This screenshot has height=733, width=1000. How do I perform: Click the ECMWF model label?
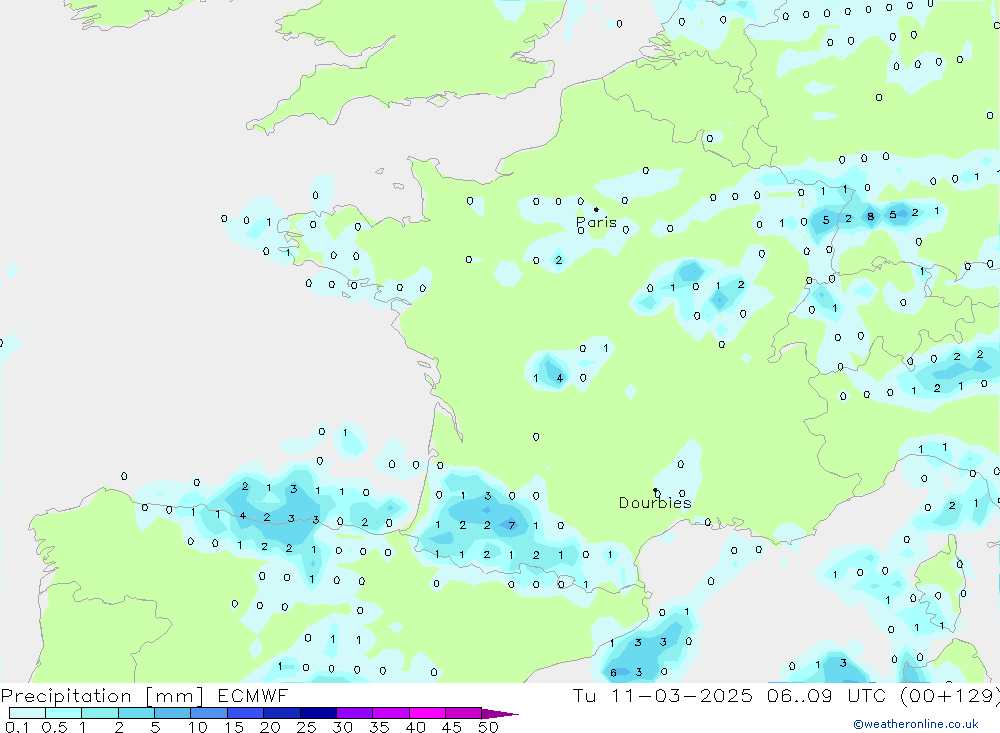(x=253, y=695)
